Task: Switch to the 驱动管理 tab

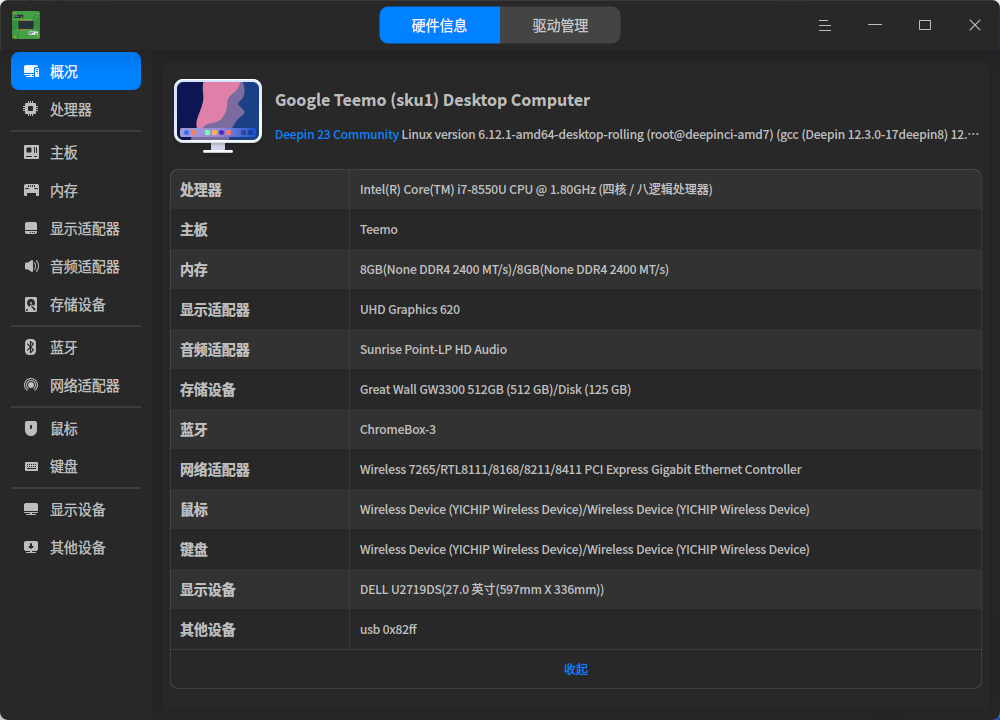Action: pos(560,25)
